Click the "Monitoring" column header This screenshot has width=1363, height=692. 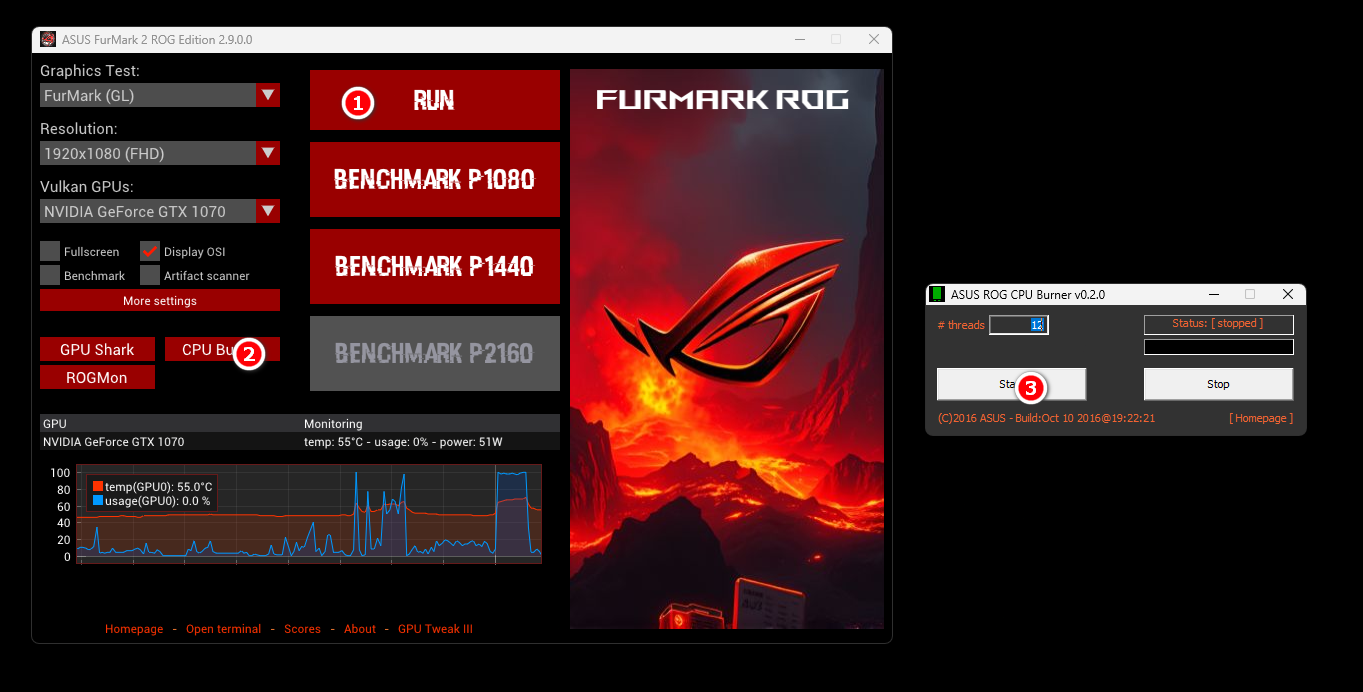(x=333, y=424)
